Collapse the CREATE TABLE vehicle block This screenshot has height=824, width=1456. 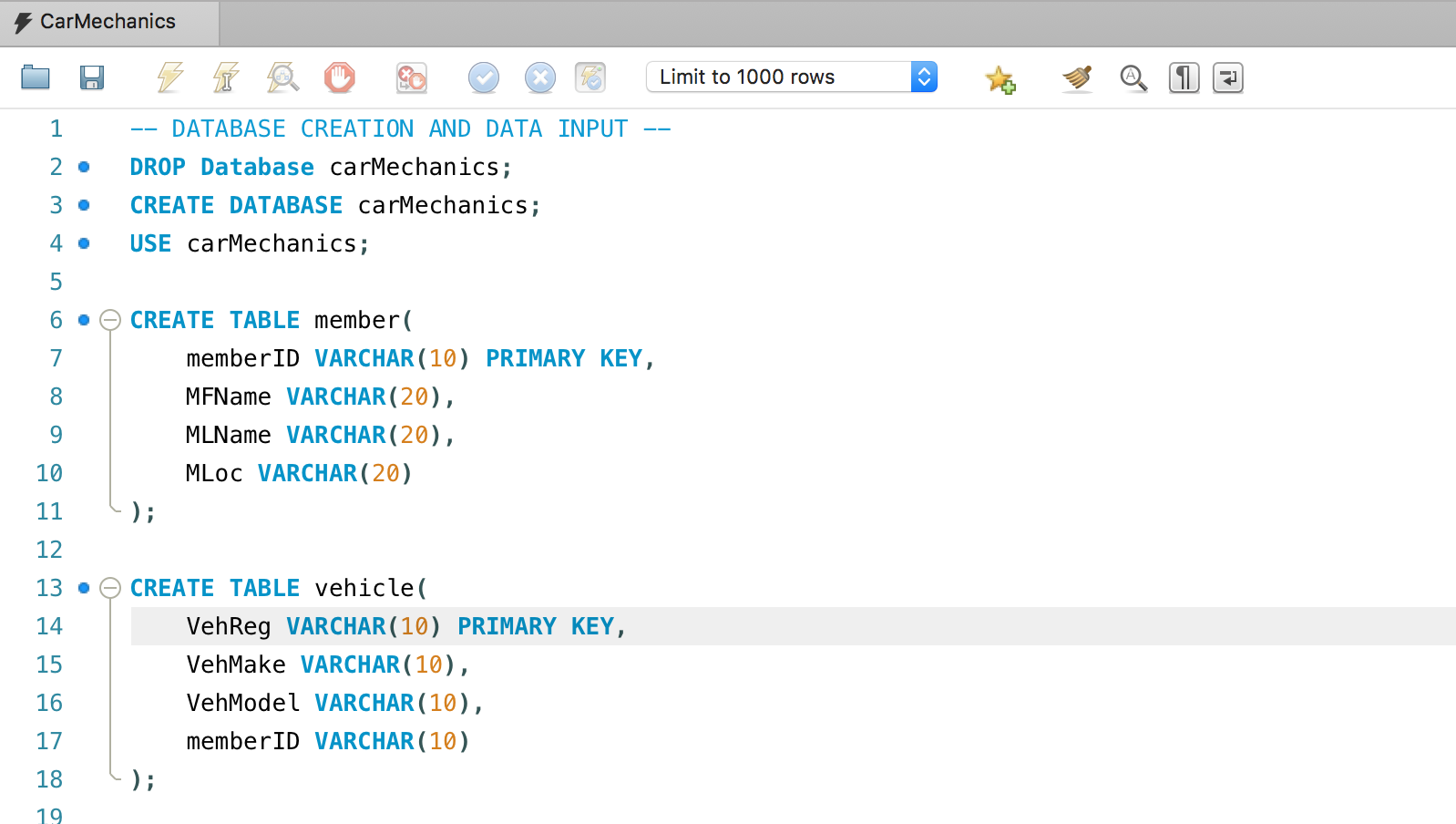(x=110, y=588)
